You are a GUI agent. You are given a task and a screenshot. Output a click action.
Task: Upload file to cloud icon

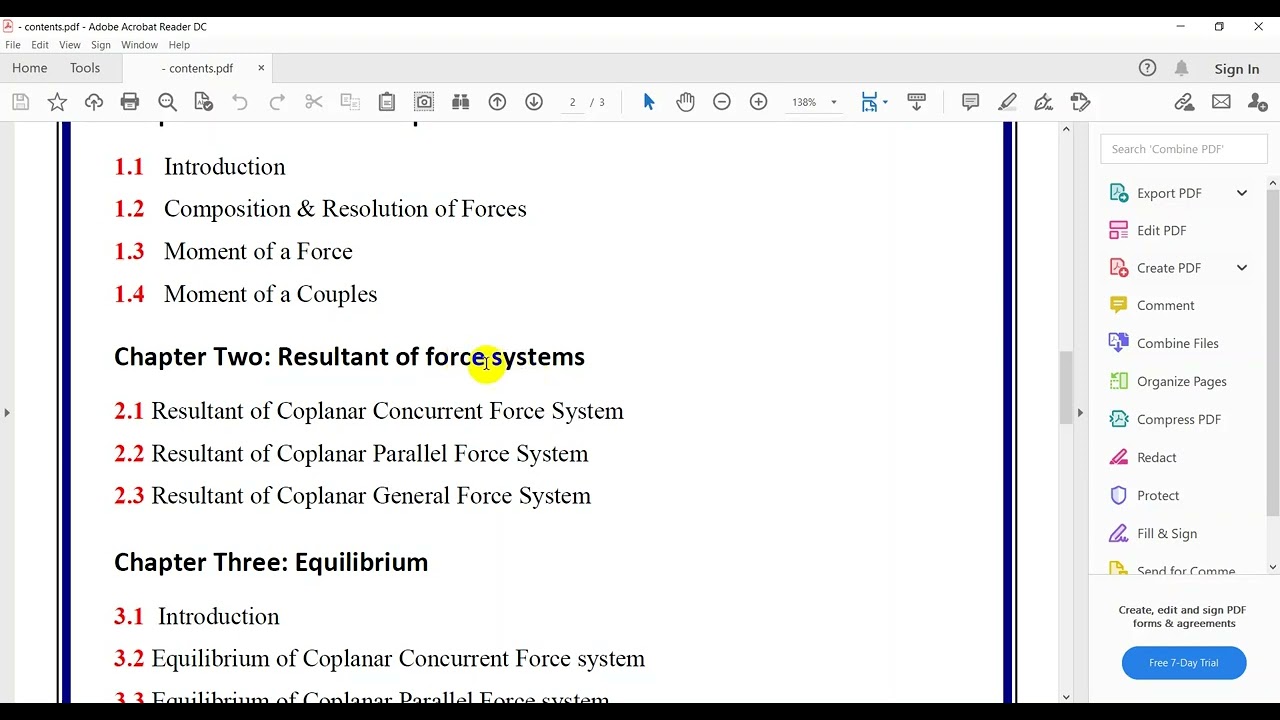[94, 102]
